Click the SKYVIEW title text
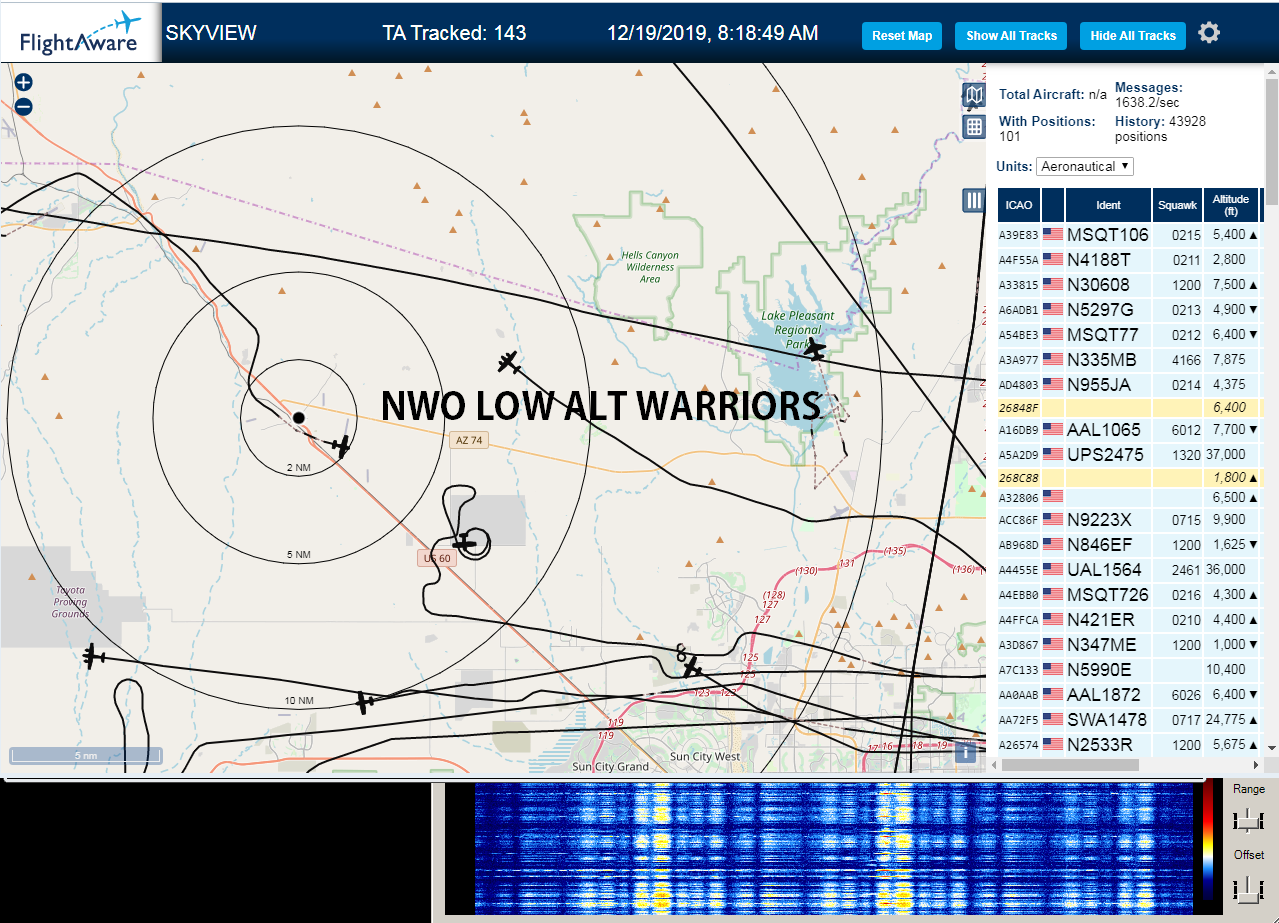The image size is (1279, 923). (211, 33)
